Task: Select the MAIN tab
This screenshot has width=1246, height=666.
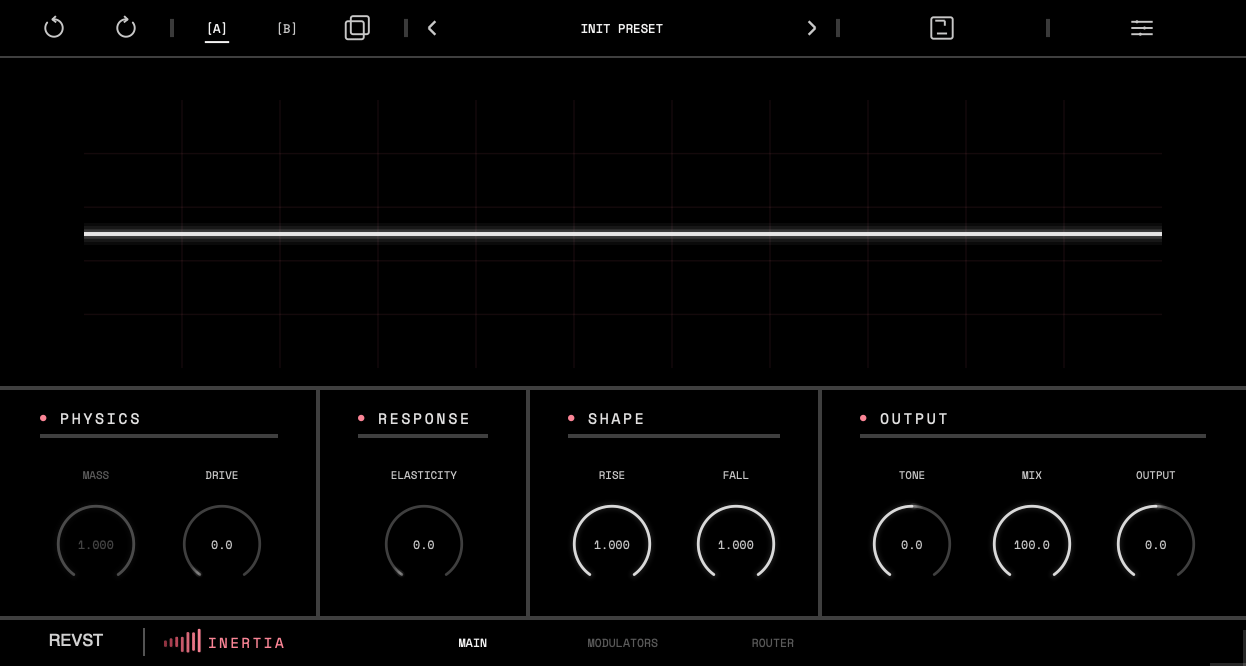Action: pyautogui.click(x=473, y=643)
